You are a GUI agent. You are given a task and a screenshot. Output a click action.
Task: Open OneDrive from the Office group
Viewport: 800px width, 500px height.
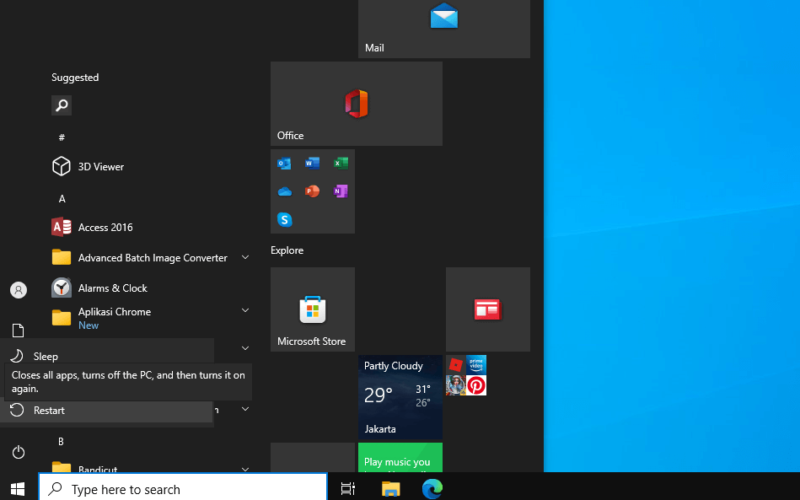284,191
